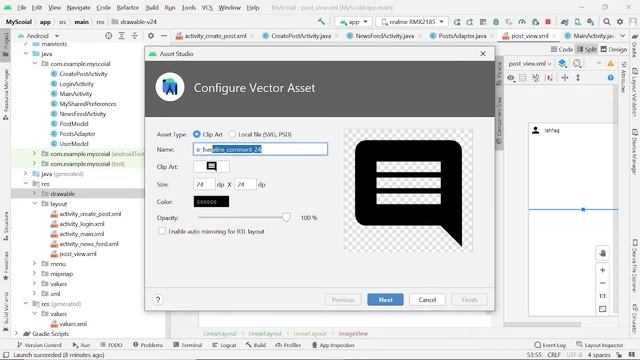This screenshot has height=360, width=640.
Task: Zoom out with minus icon in design preview
Action: [602, 283]
